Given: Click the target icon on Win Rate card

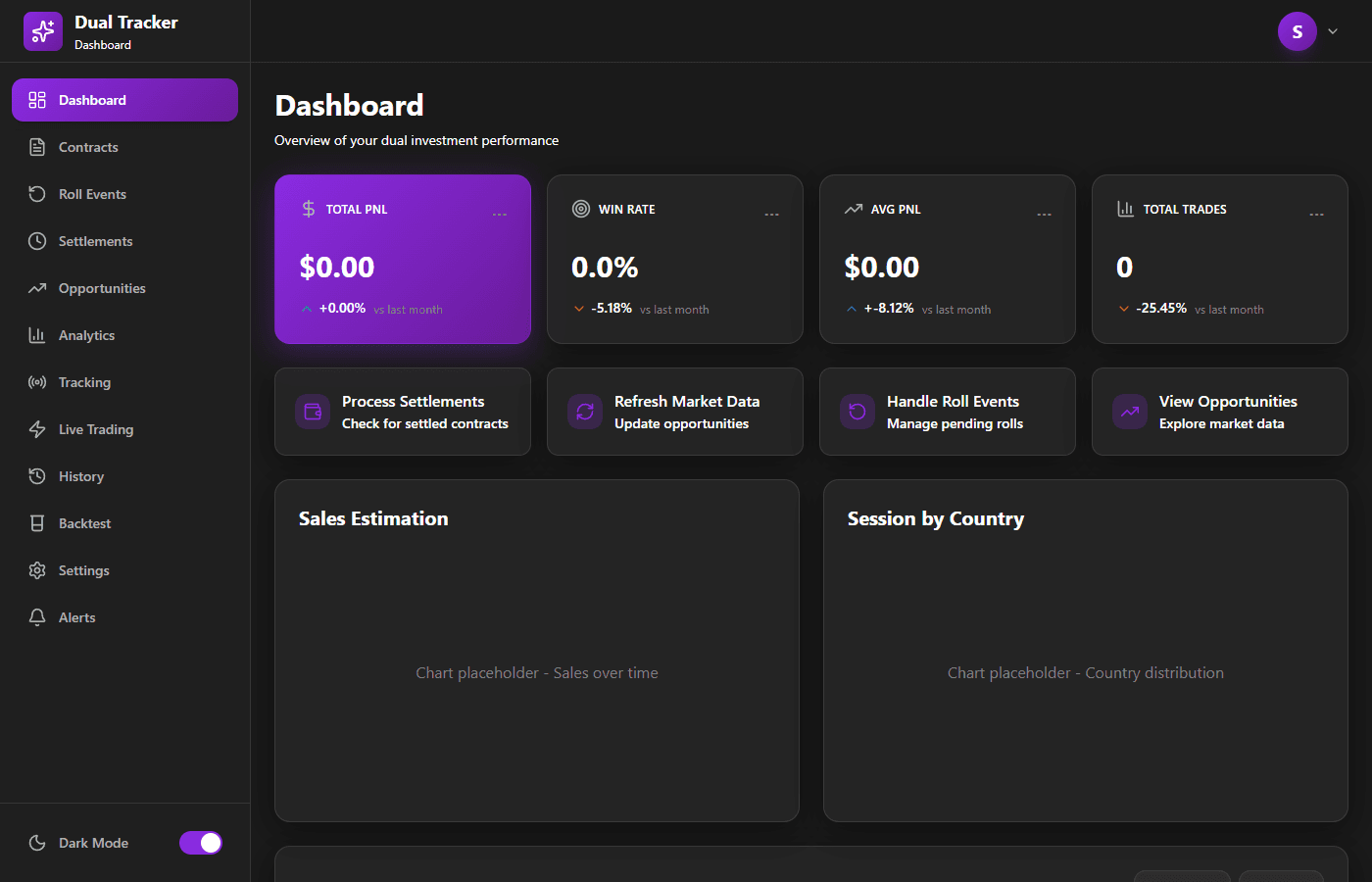Looking at the screenshot, I should 581,209.
